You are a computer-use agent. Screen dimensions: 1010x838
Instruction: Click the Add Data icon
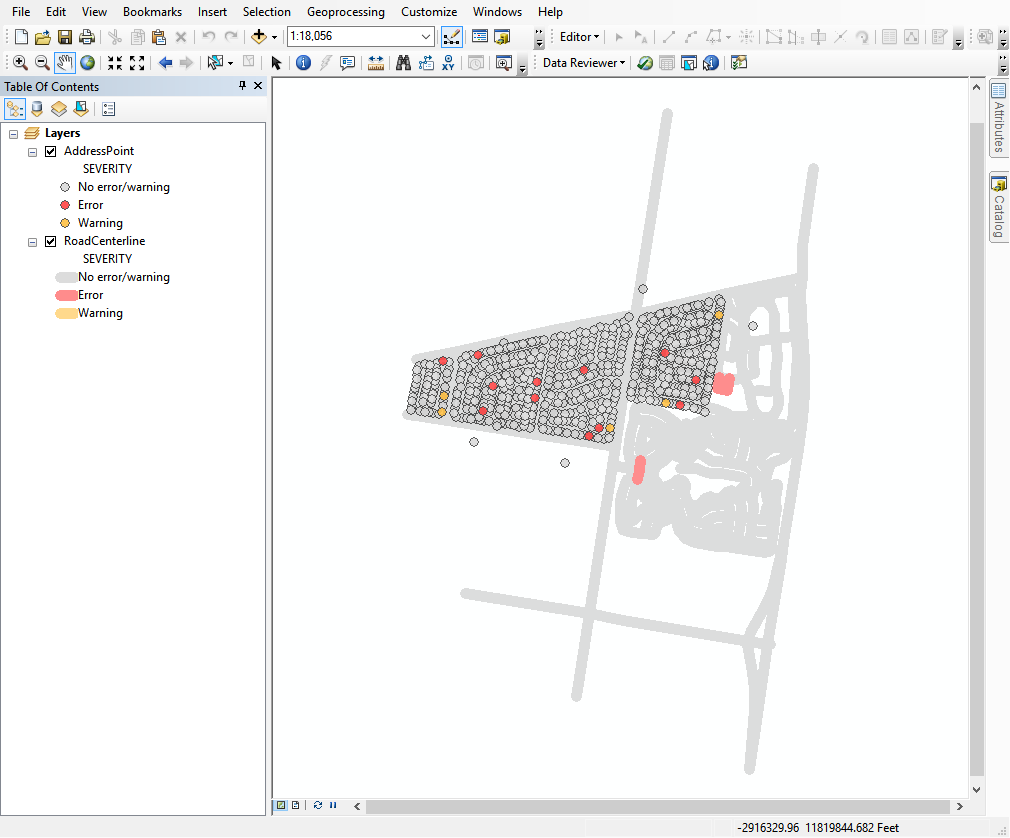pos(260,37)
